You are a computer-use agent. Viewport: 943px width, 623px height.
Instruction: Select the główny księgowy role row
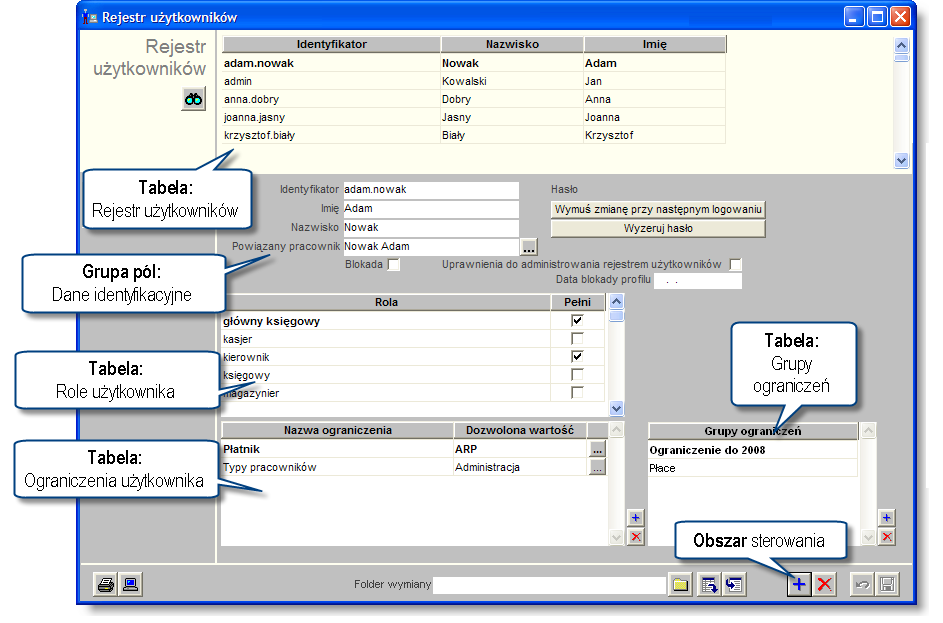(x=413, y=321)
